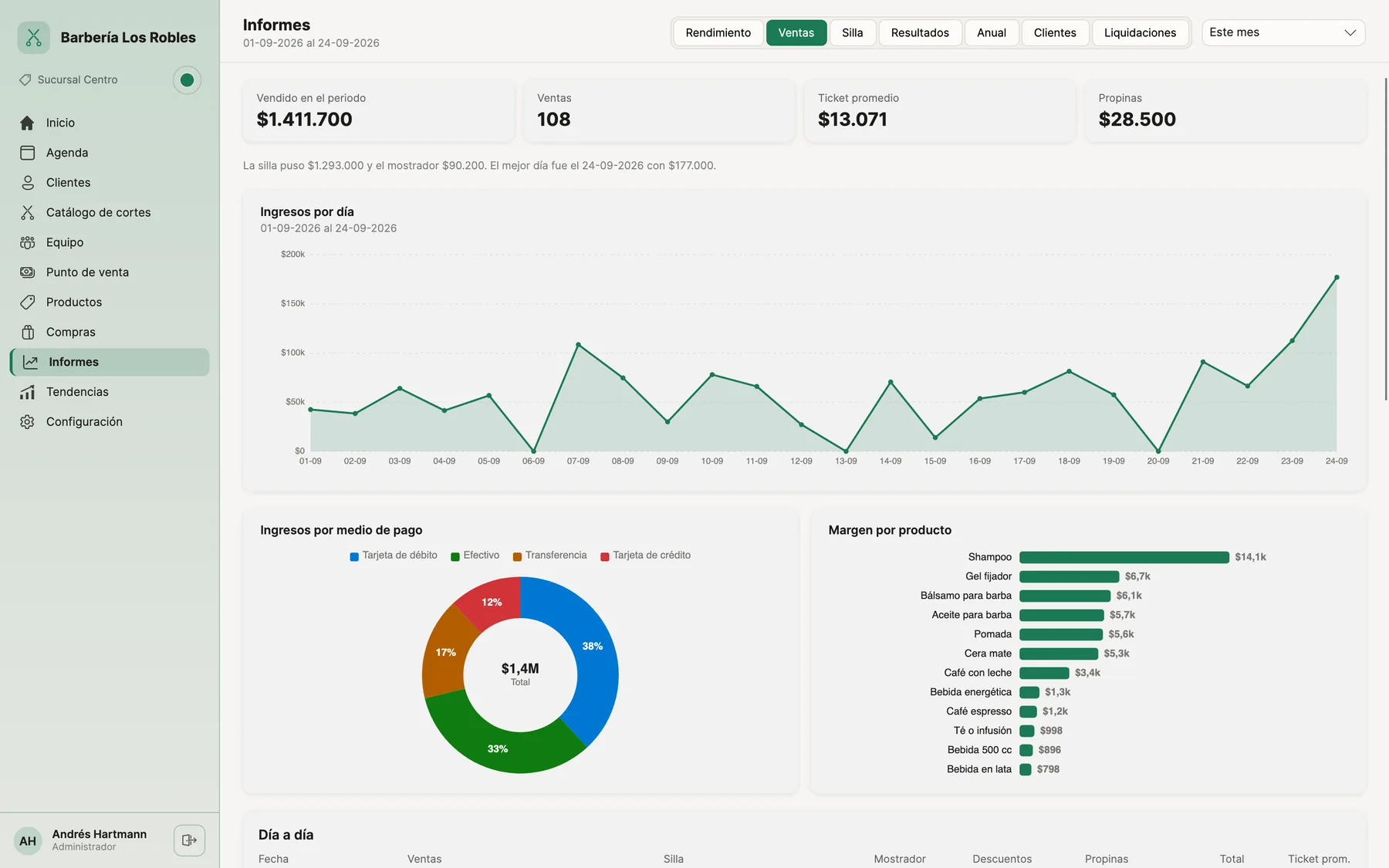Click the Vendido en el periodo card

coord(378,110)
